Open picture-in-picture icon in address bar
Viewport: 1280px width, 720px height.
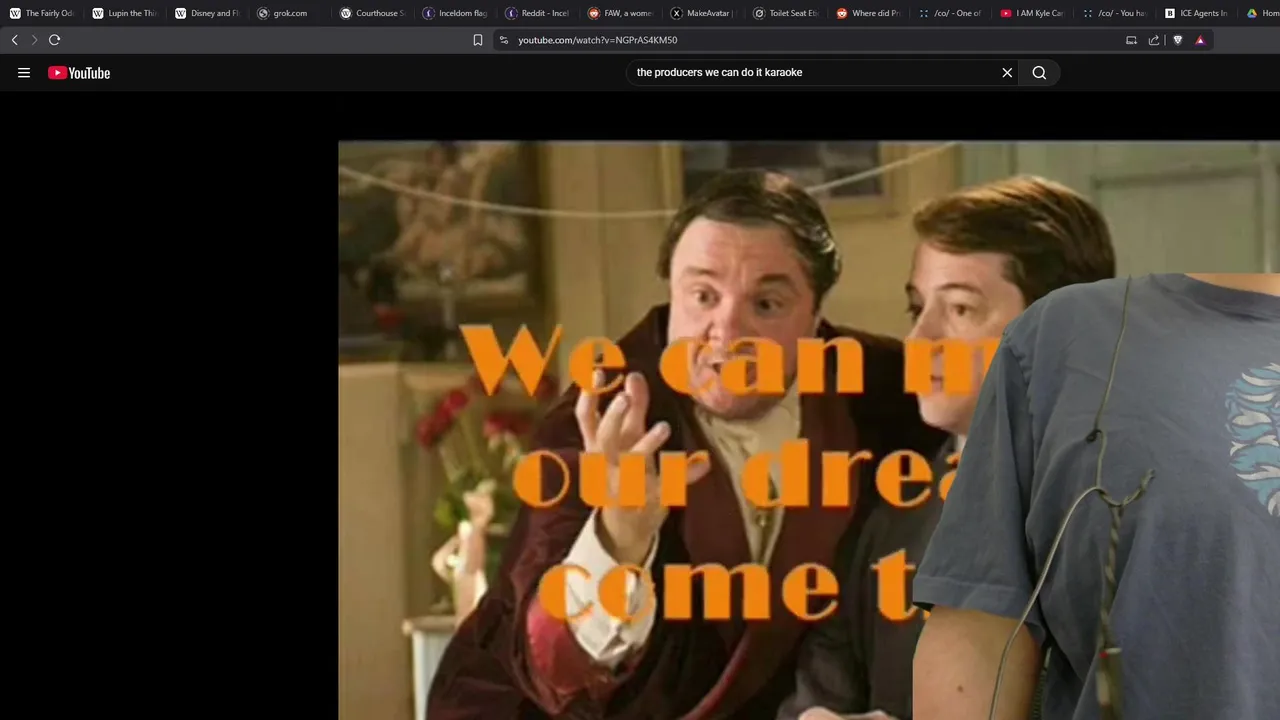(x=1131, y=40)
